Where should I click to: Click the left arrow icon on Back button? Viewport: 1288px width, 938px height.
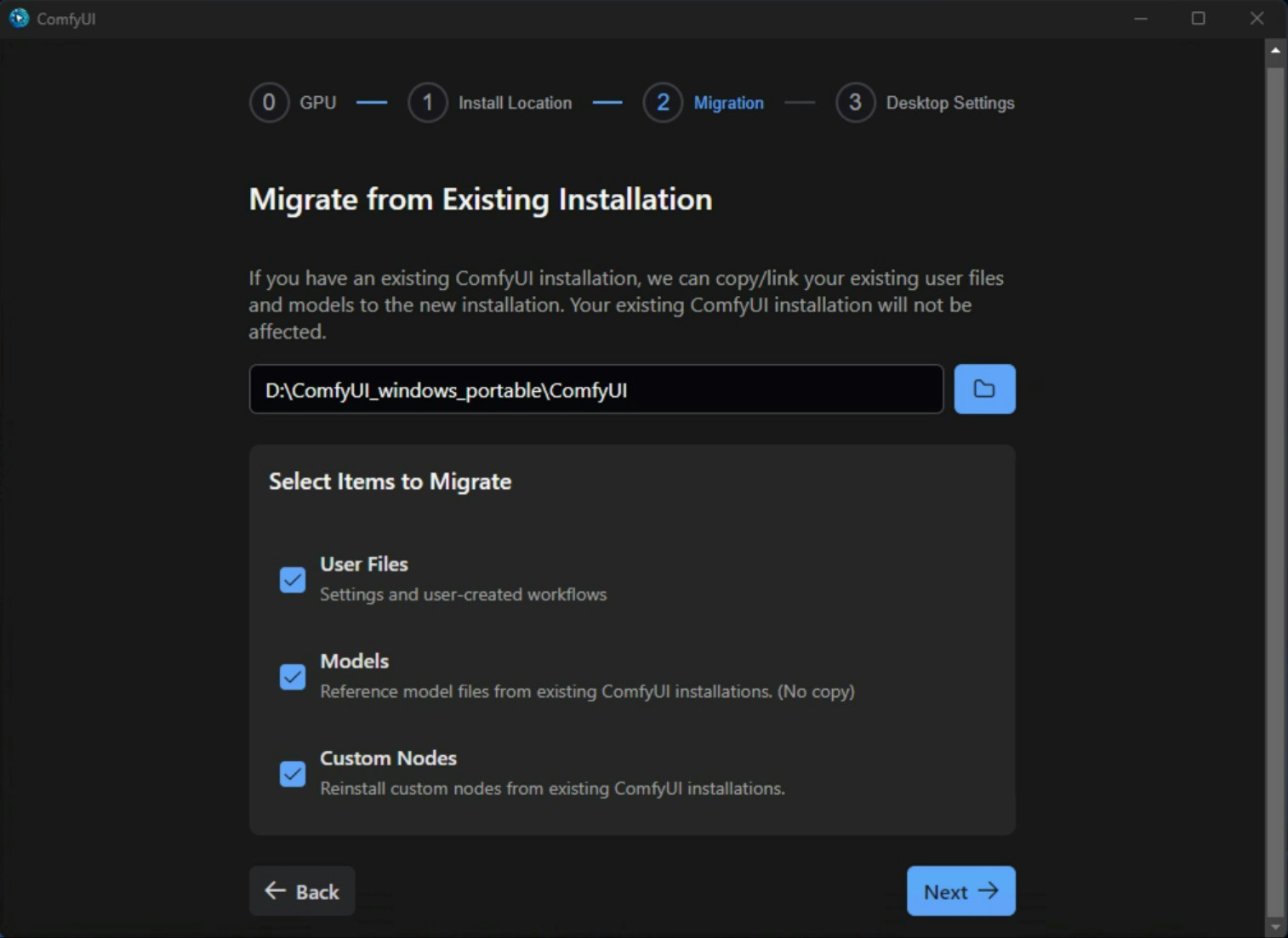tap(273, 890)
